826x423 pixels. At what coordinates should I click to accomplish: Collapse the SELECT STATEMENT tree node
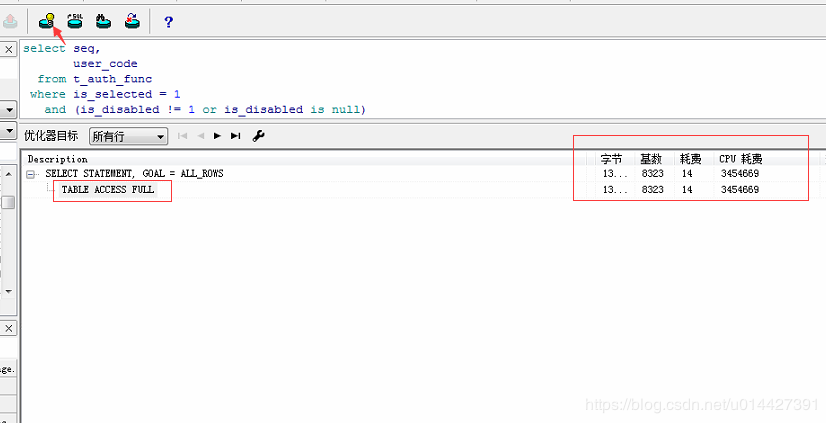click(31, 174)
